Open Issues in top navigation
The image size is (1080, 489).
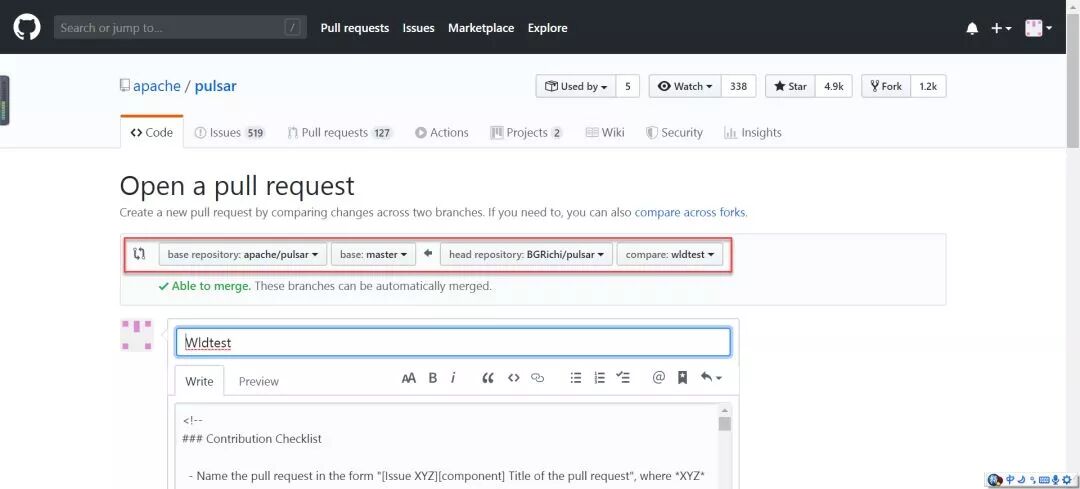(419, 28)
